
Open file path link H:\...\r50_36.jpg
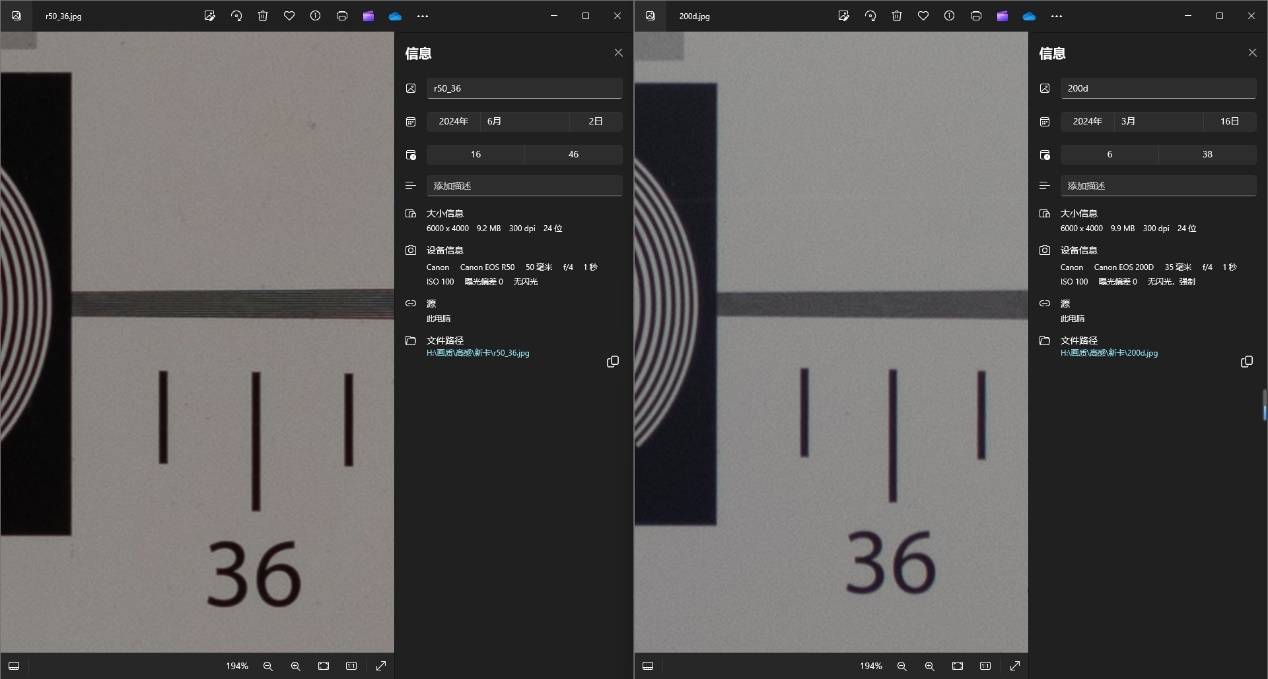(478, 353)
